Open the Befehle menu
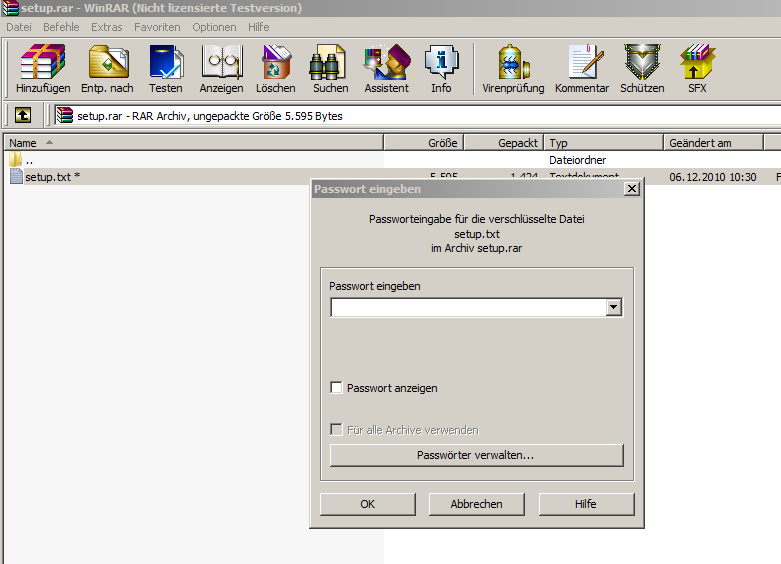 pyautogui.click(x=61, y=27)
